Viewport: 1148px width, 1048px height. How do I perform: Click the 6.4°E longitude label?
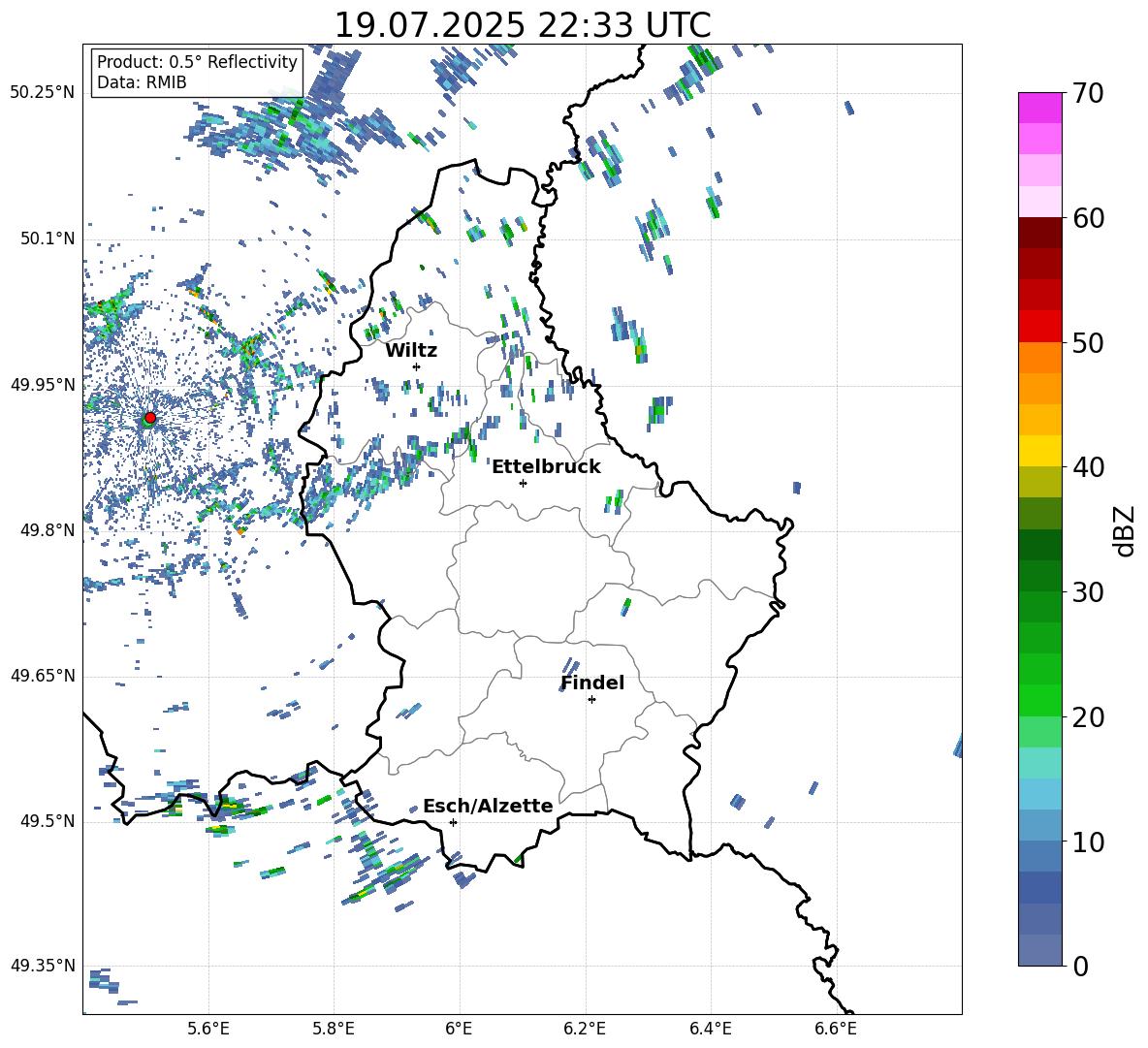(x=710, y=1030)
